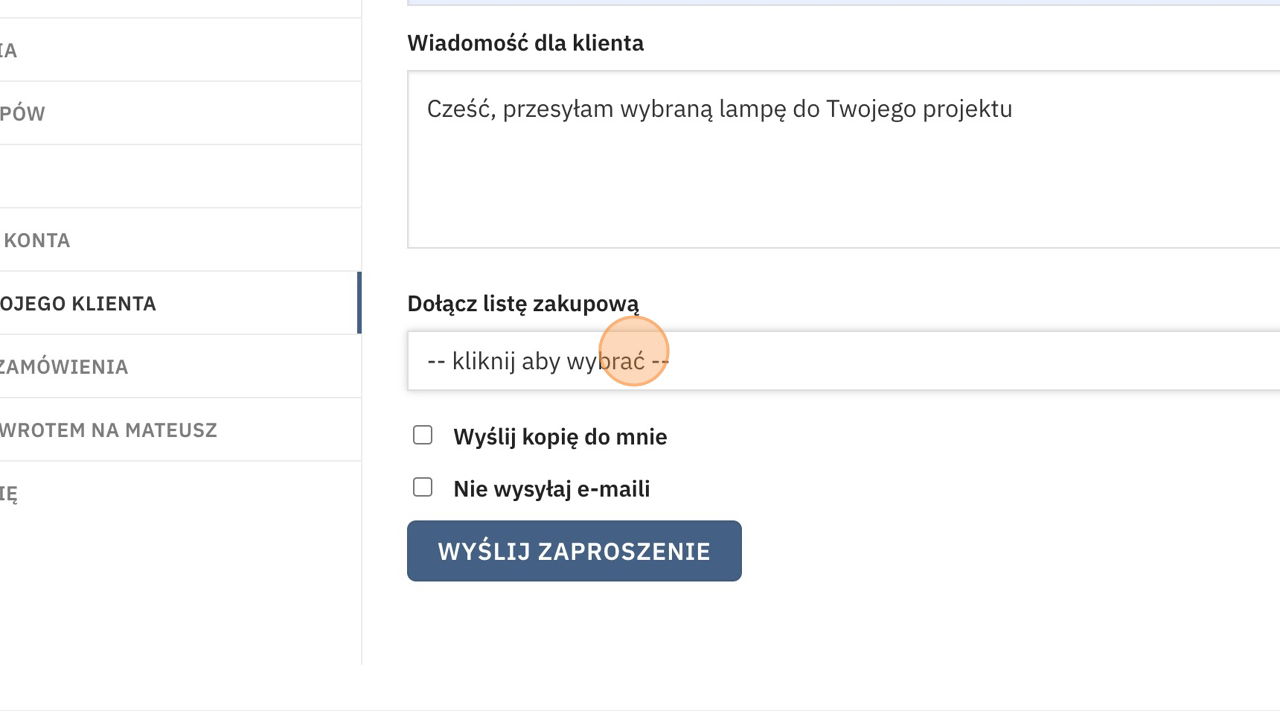This screenshot has width=1280, height=714.
Task: Click the "Wiadomość dla klienta" field label
Action: (525, 43)
